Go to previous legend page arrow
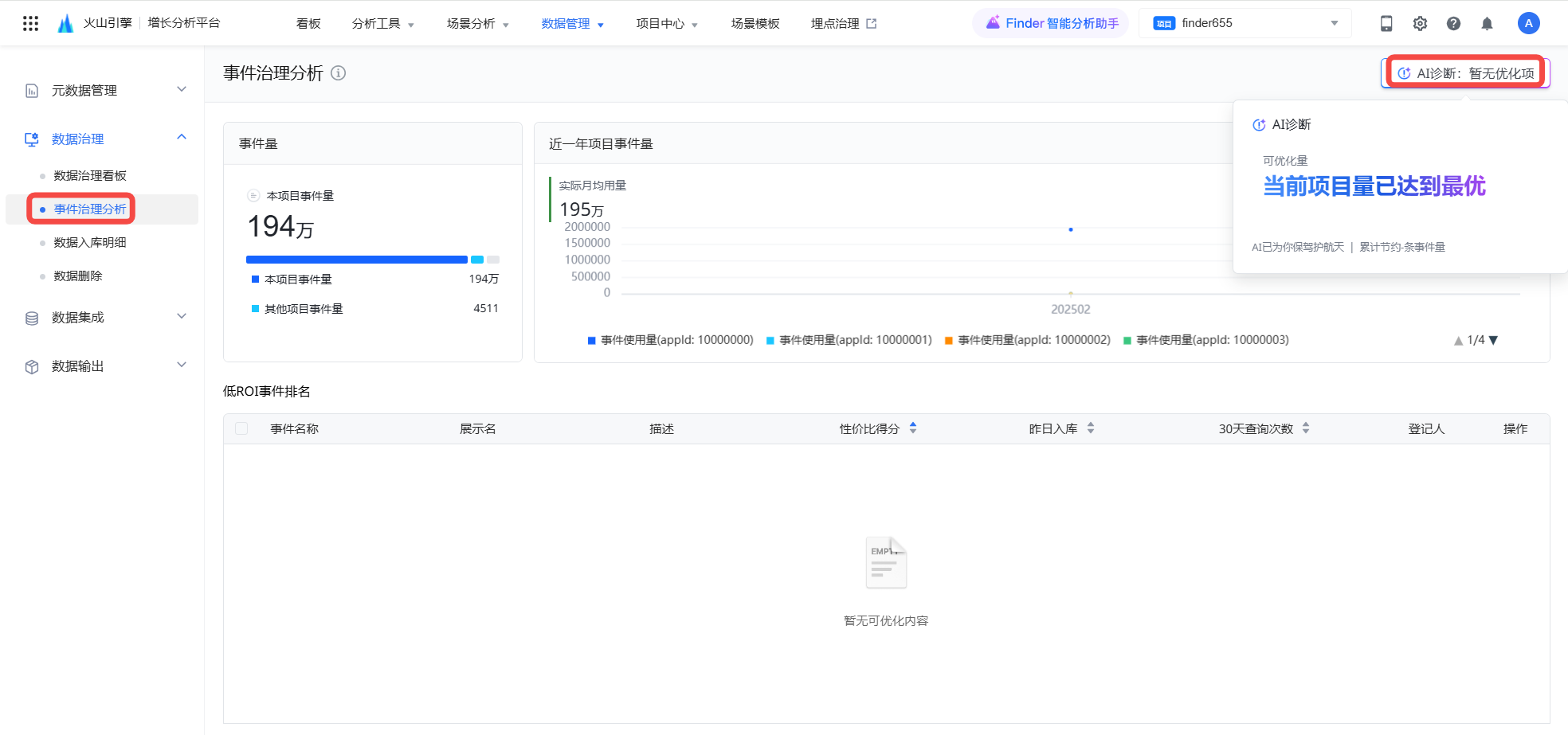Image resolution: width=1568 pixels, height=735 pixels. click(x=1458, y=340)
